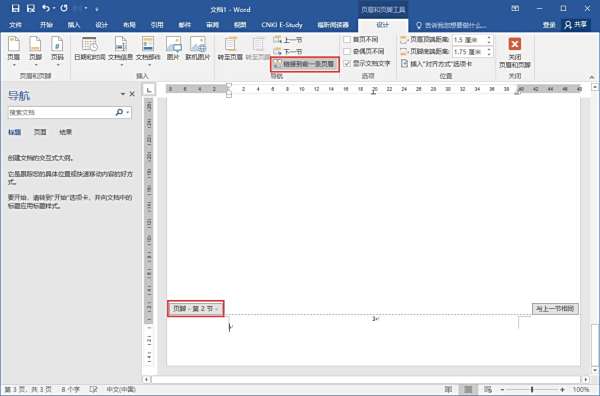600x396 pixels.
Task: Insert 日期和时间 (Date and Time)
Action: [x=90, y=49]
